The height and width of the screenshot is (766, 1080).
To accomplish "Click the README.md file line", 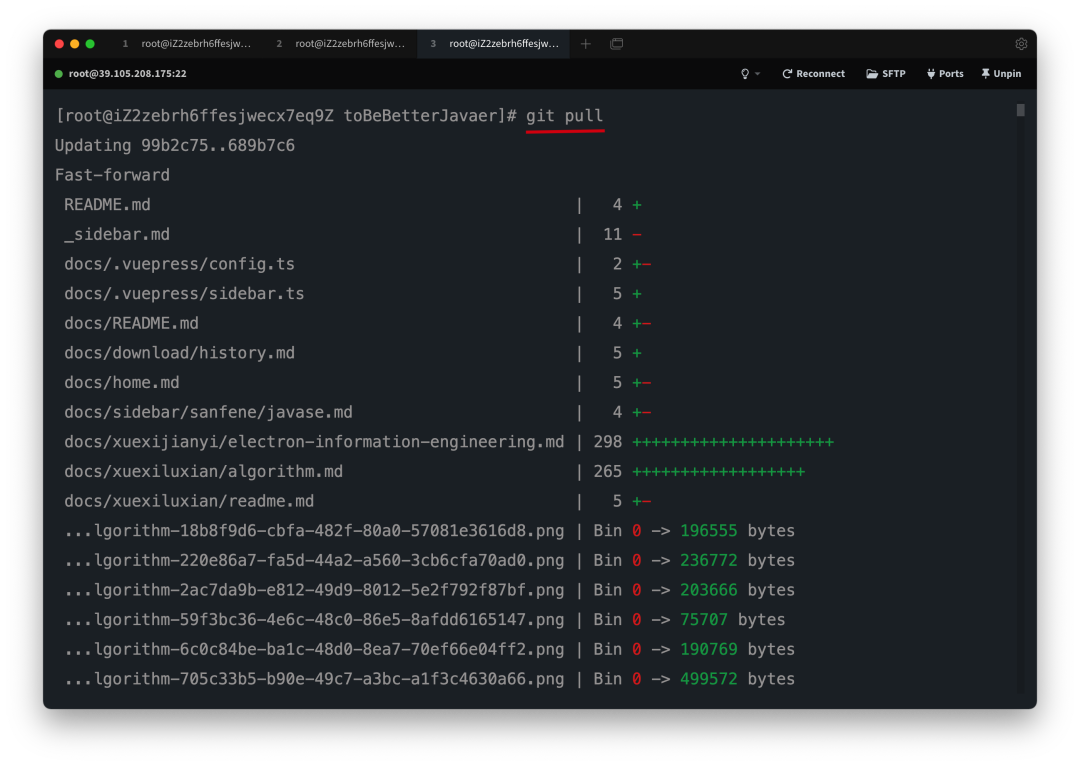I will tap(107, 205).
